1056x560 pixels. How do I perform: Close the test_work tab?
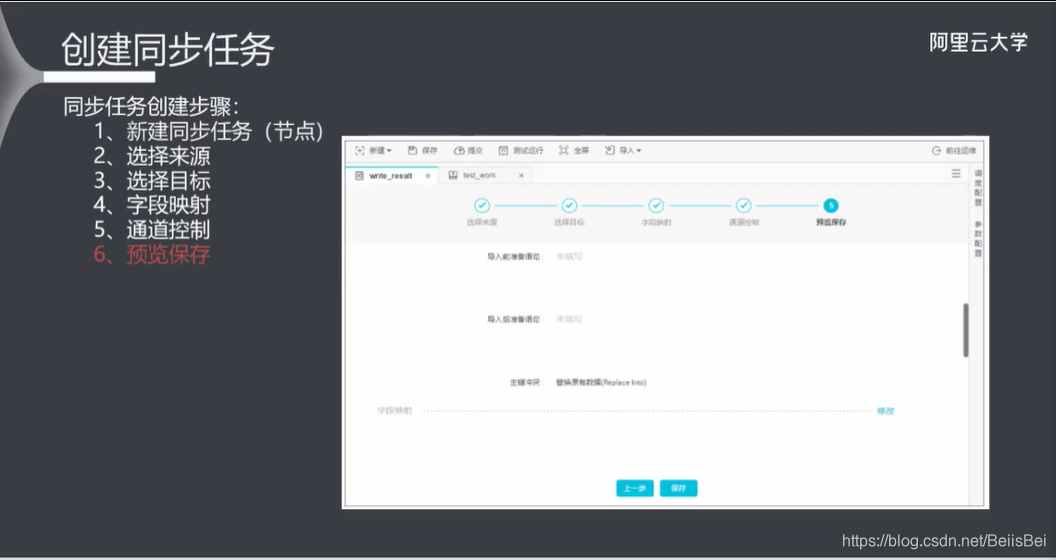click(521, 176)
